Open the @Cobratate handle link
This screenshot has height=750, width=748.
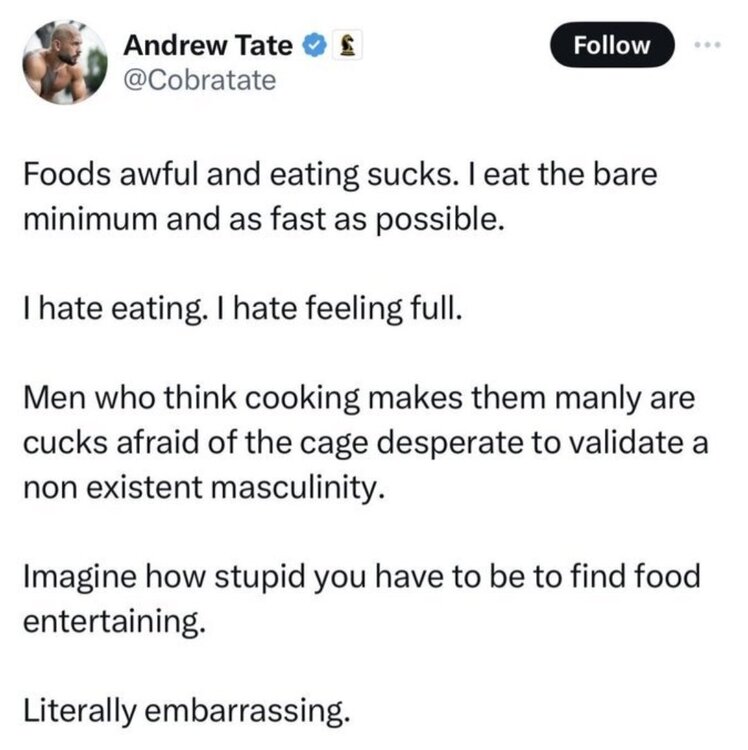click(197, 81)
